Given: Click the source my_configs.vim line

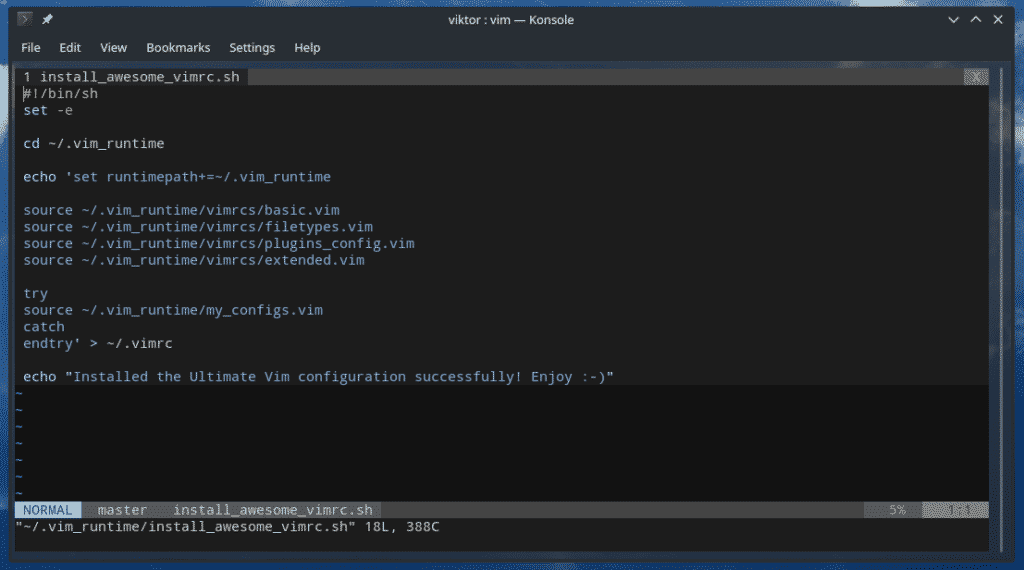Looking at the screenshot, I should tap(173, 310).
